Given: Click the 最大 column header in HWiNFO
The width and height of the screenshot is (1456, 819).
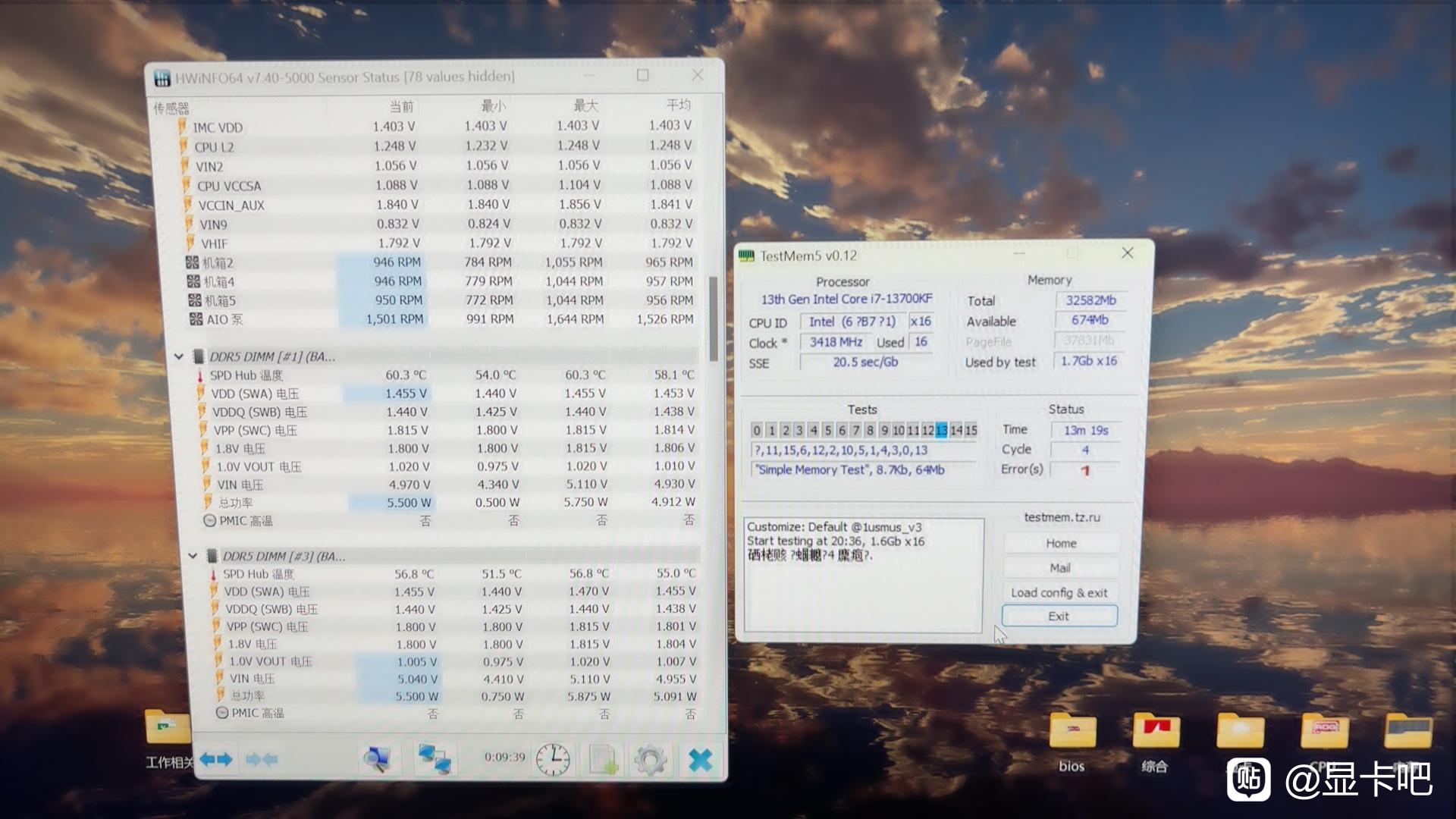Looking at the screenshot, I should pyautogui.click(x=585, y=105).
